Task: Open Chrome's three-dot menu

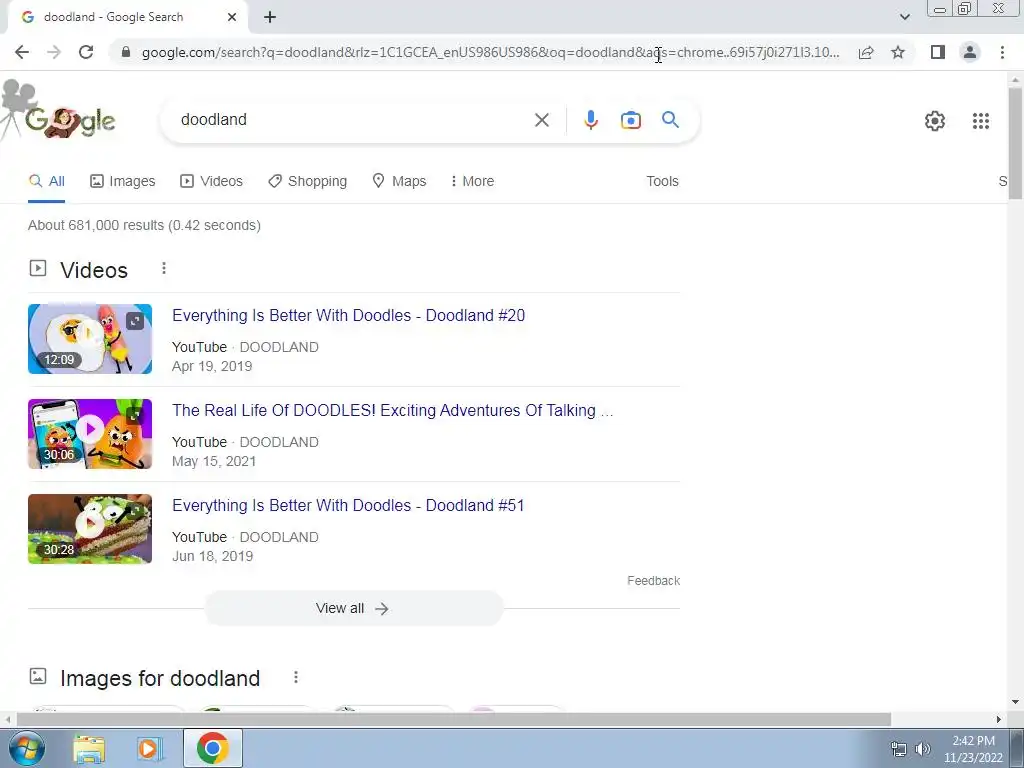Action: (1002, 52)
